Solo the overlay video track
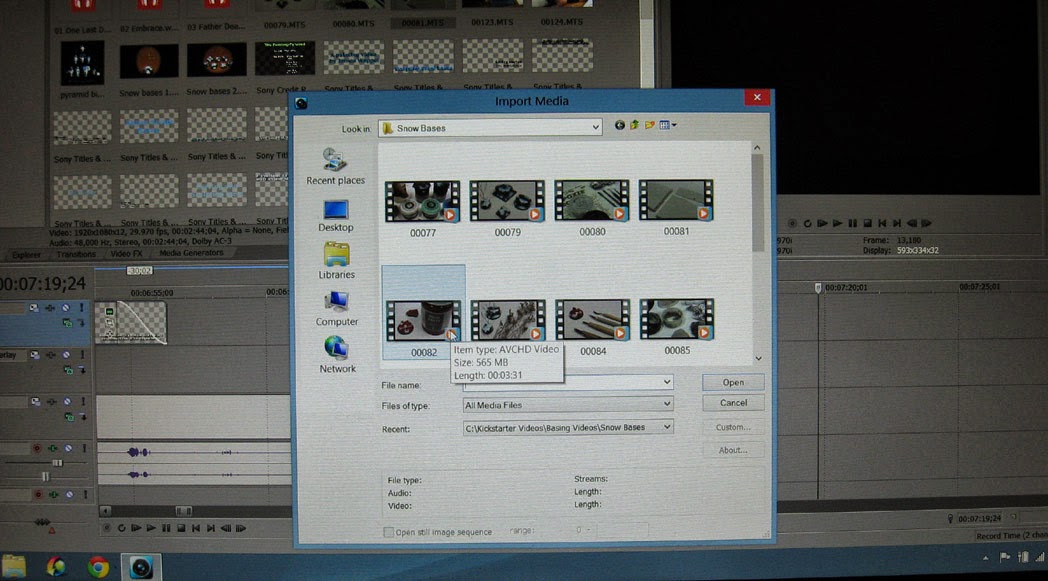Image resolution: width=1048 pixels, height=581 pixels. 83,355
